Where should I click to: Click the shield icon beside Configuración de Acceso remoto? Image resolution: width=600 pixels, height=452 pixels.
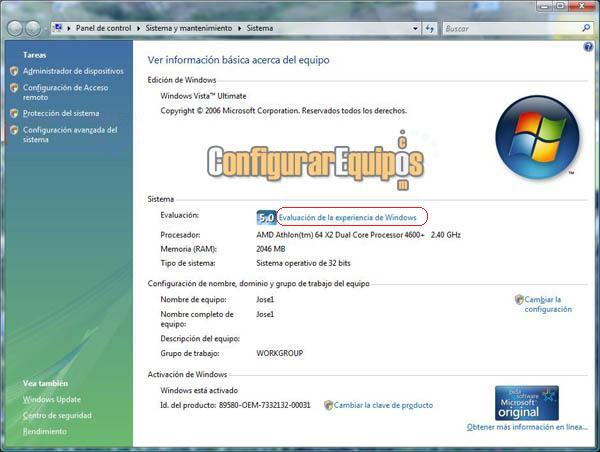tap(14, 88)
